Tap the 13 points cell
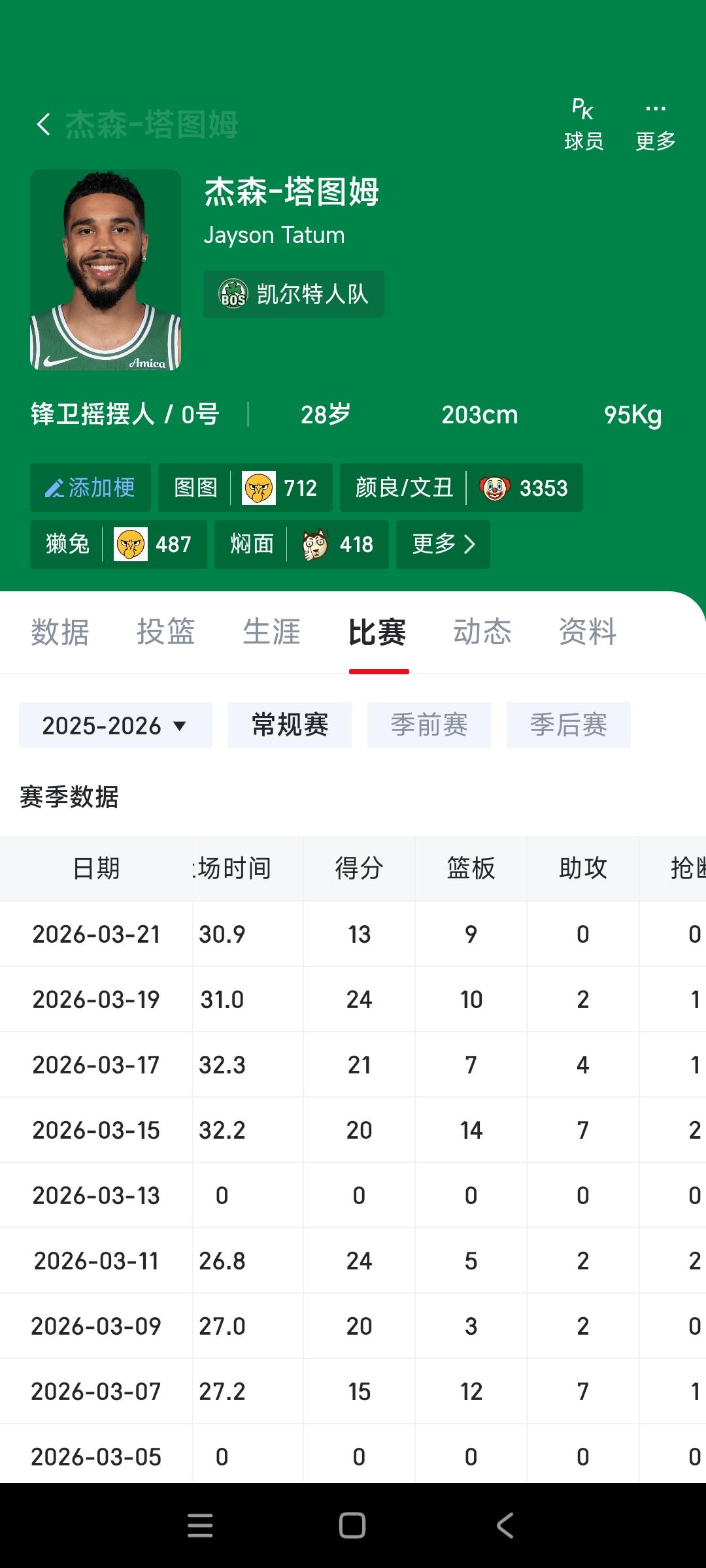Image resolution: width=706 pixels, height=1568 pixels. point(359,934)
